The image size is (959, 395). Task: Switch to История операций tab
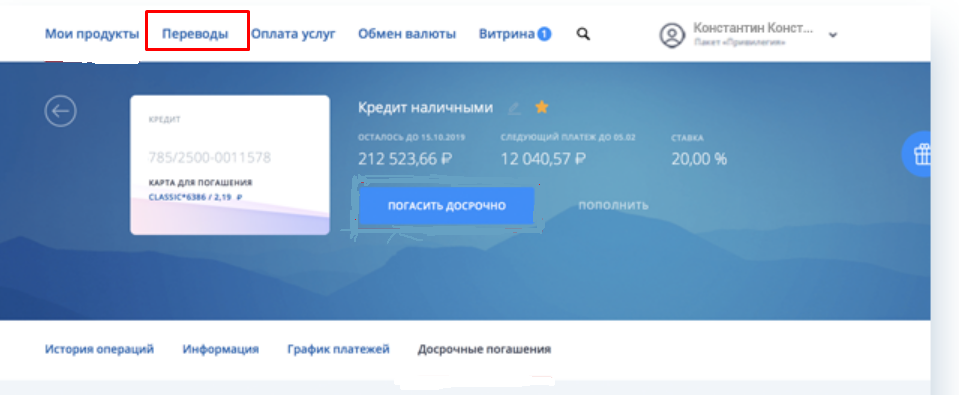pyautogui.click(x=99, y=350)
